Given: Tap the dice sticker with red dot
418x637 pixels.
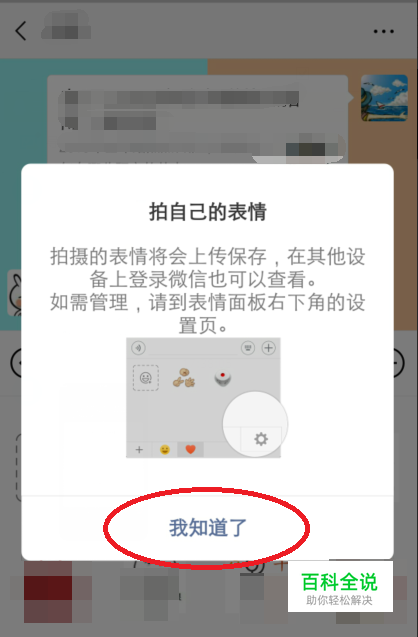Looking at the screenshot, I should click(x=223, y=378).
